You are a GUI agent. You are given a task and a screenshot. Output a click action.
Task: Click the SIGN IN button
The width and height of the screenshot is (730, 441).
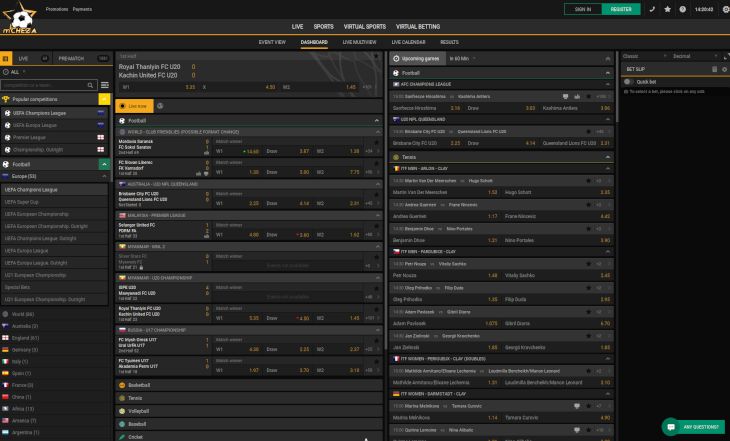583,9
